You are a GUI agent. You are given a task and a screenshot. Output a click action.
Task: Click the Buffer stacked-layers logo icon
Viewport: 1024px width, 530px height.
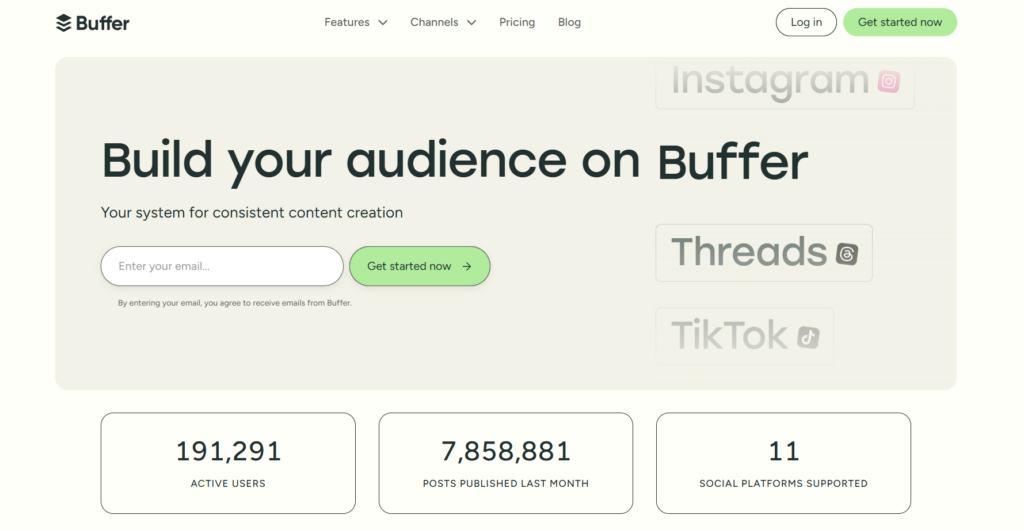point(64,22)
